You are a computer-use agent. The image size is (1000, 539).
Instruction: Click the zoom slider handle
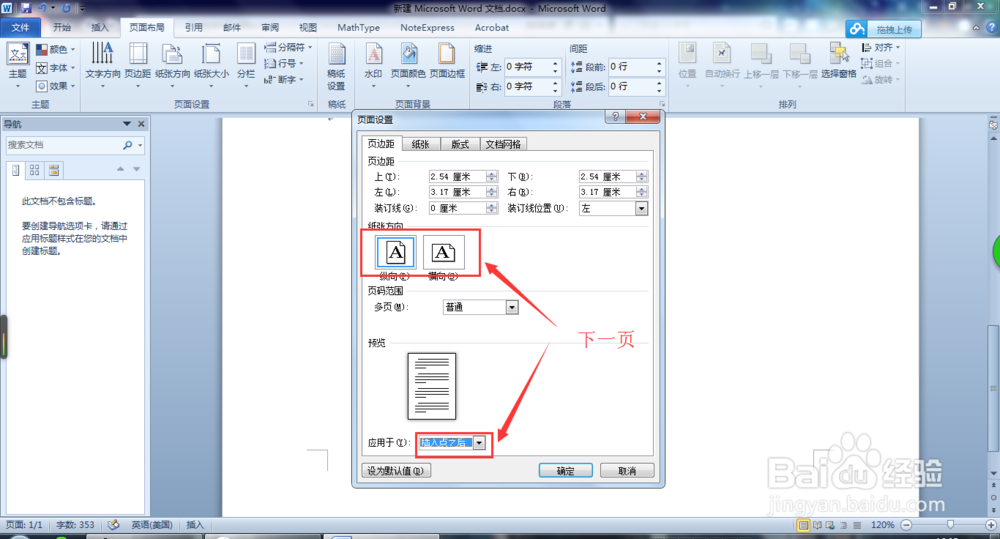pos(950,525)
